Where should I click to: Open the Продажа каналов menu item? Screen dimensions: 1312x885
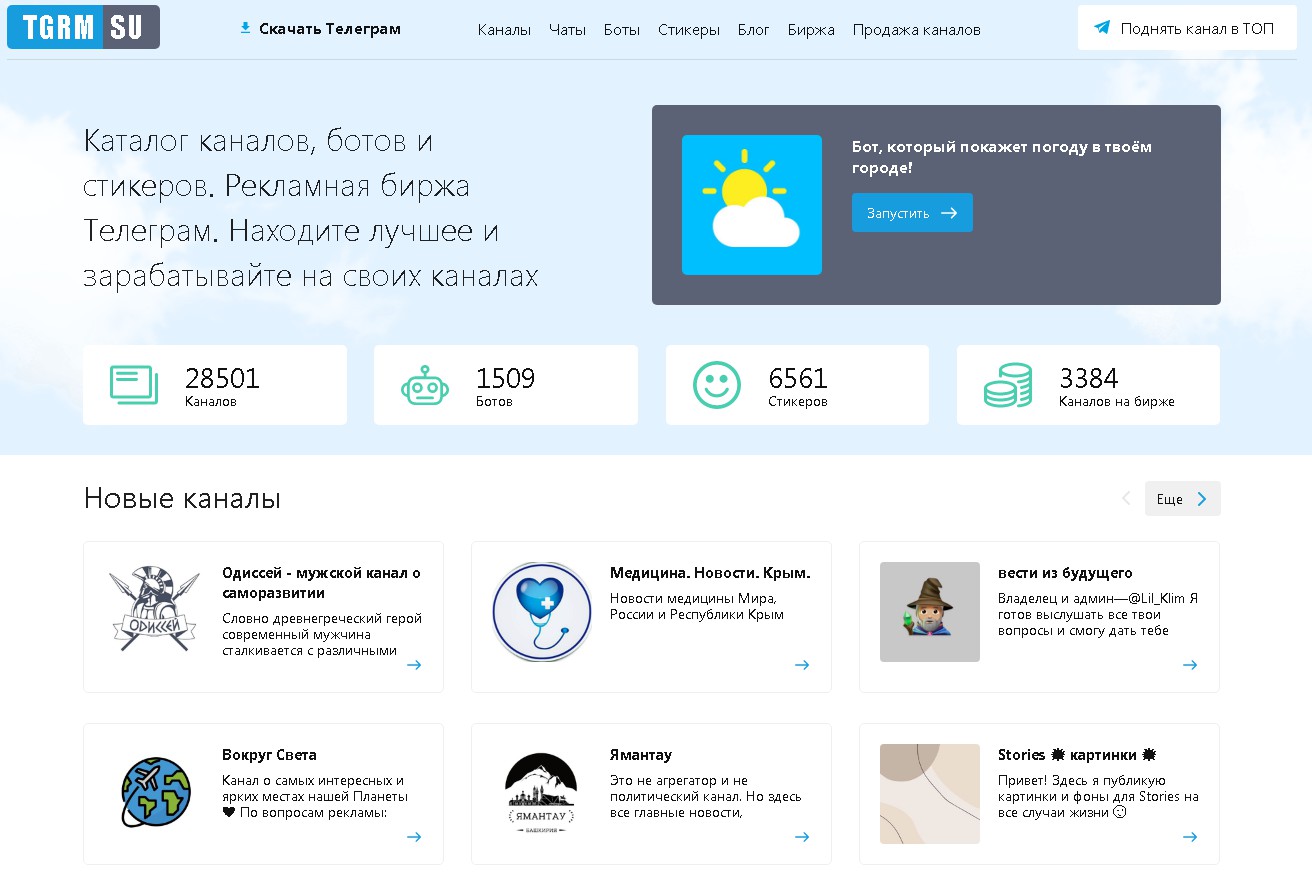pyautogui.click(x=917, y=30)
